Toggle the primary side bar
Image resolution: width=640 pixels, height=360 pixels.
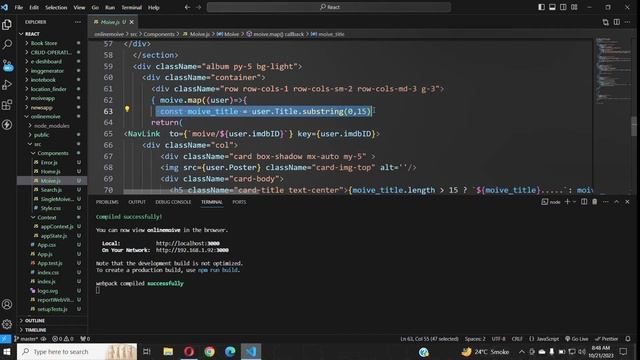(541, 7)
